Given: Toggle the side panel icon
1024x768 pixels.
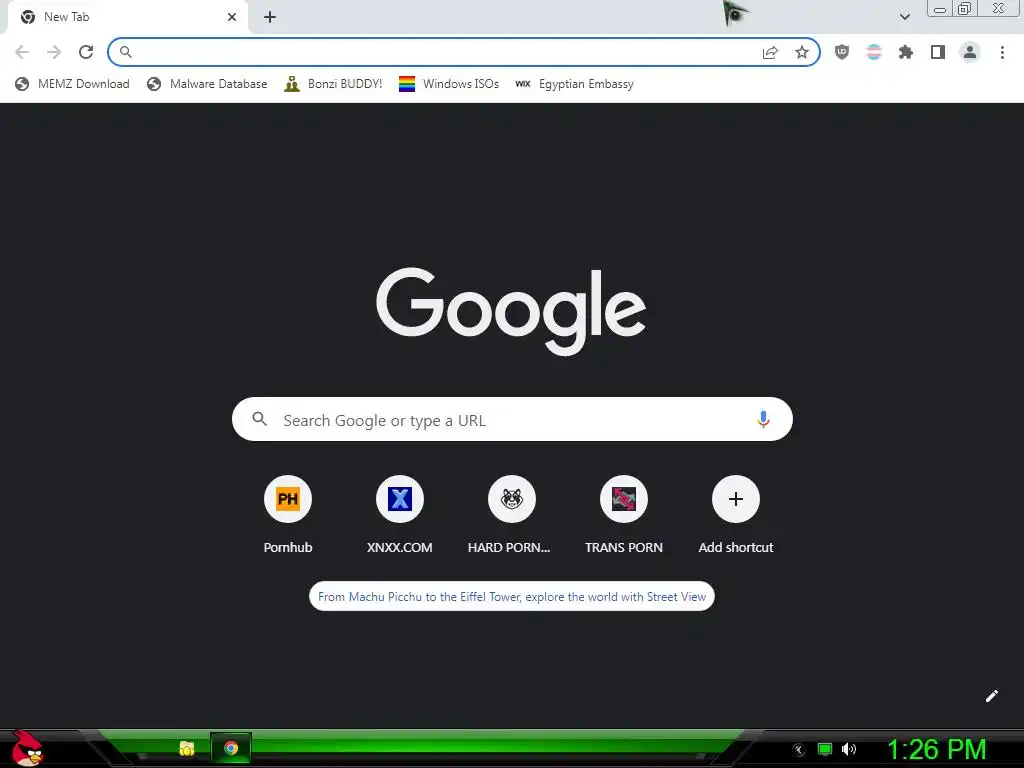Looking at the screenshot, I should [938, 52].
